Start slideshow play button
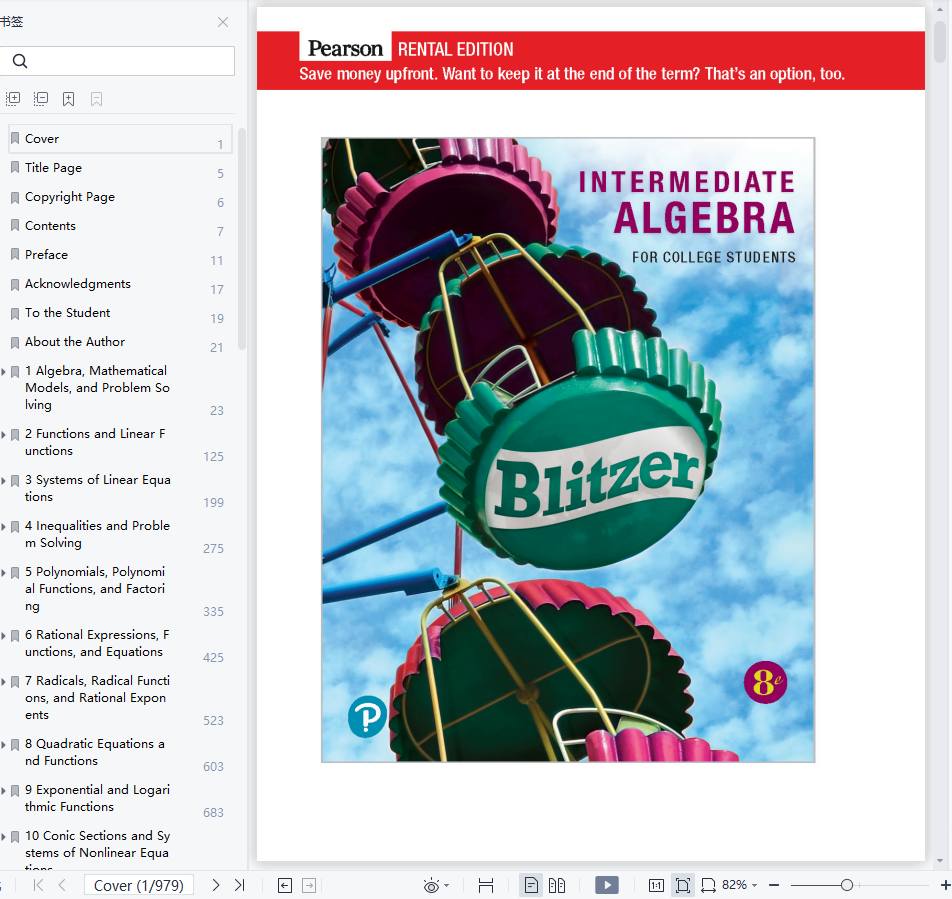Screen dimensions: 952x899 pos(607,885)
